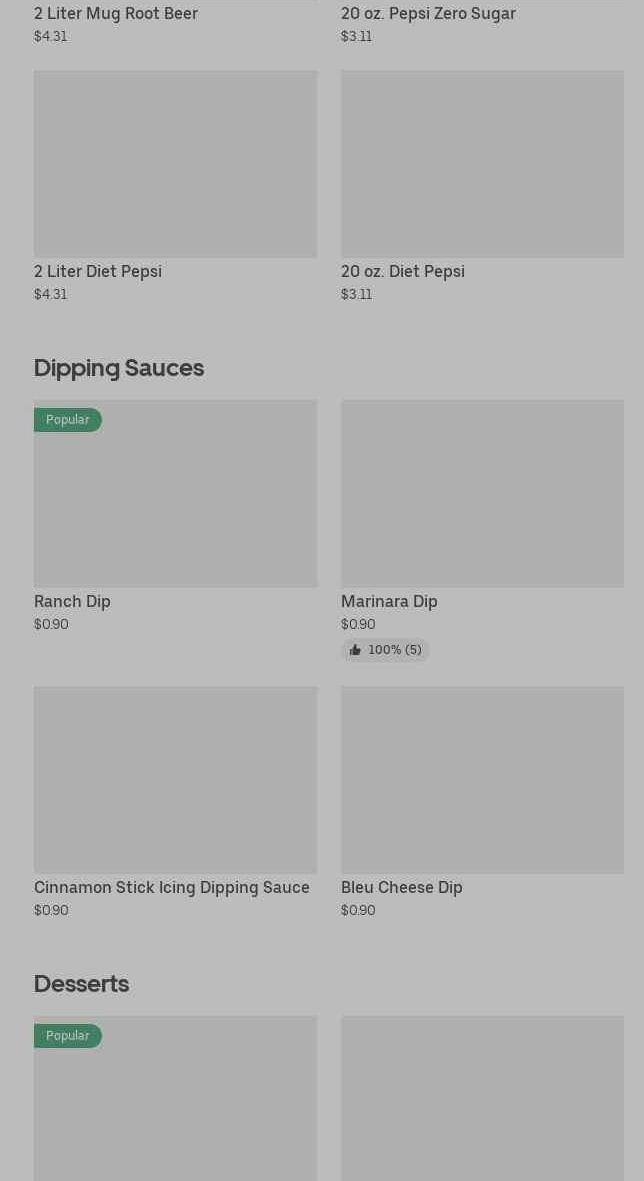644x1181 pixels.
Task: Click the 100% (5) rating badge
Action: tap(386, 650)
